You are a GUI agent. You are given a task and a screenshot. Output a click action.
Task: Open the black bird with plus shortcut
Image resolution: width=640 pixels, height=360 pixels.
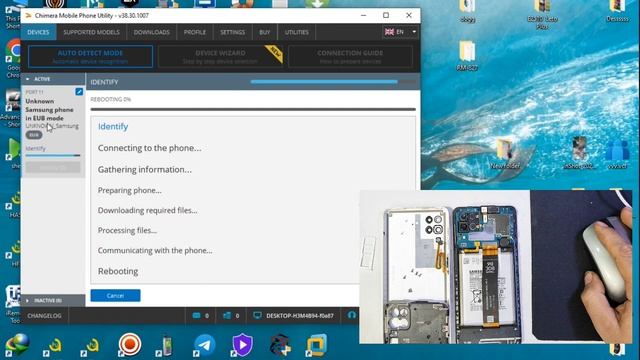coord(280,345)
